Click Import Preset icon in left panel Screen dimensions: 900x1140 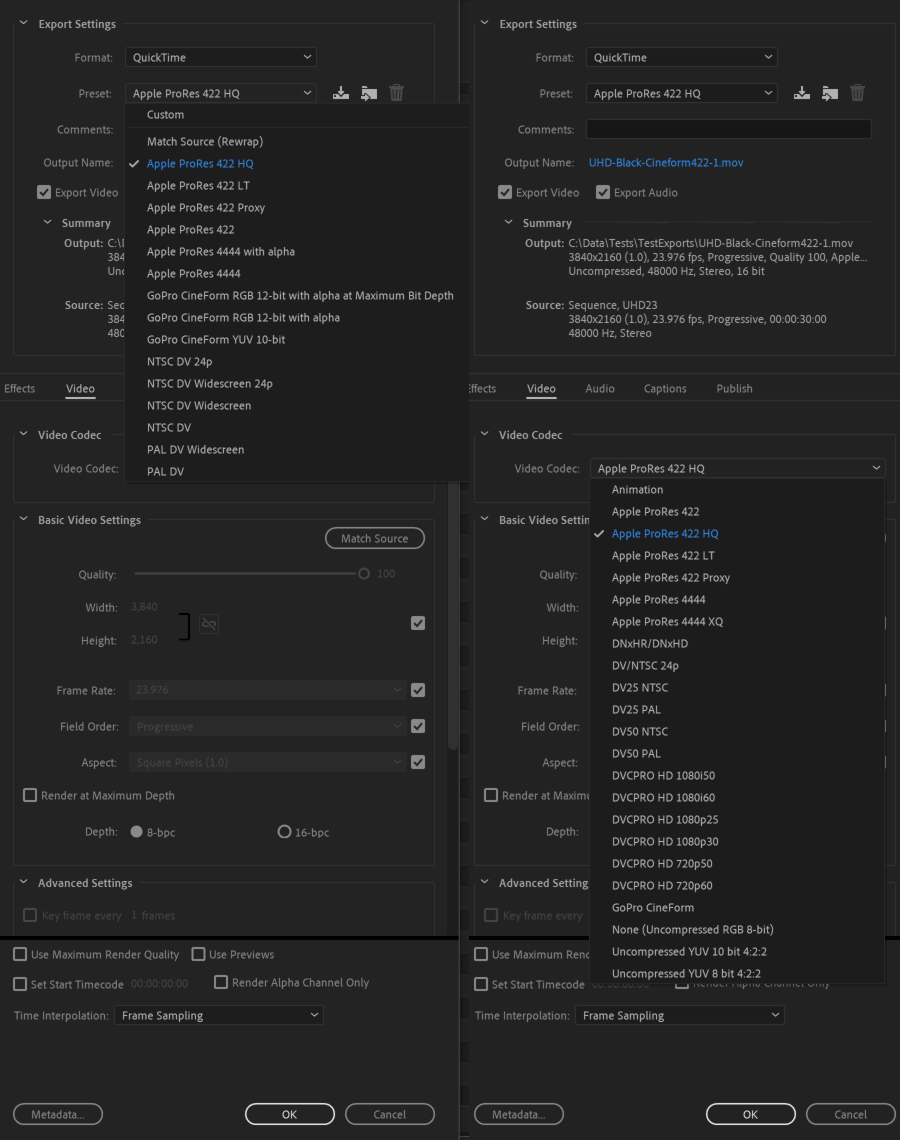[369, 93]
